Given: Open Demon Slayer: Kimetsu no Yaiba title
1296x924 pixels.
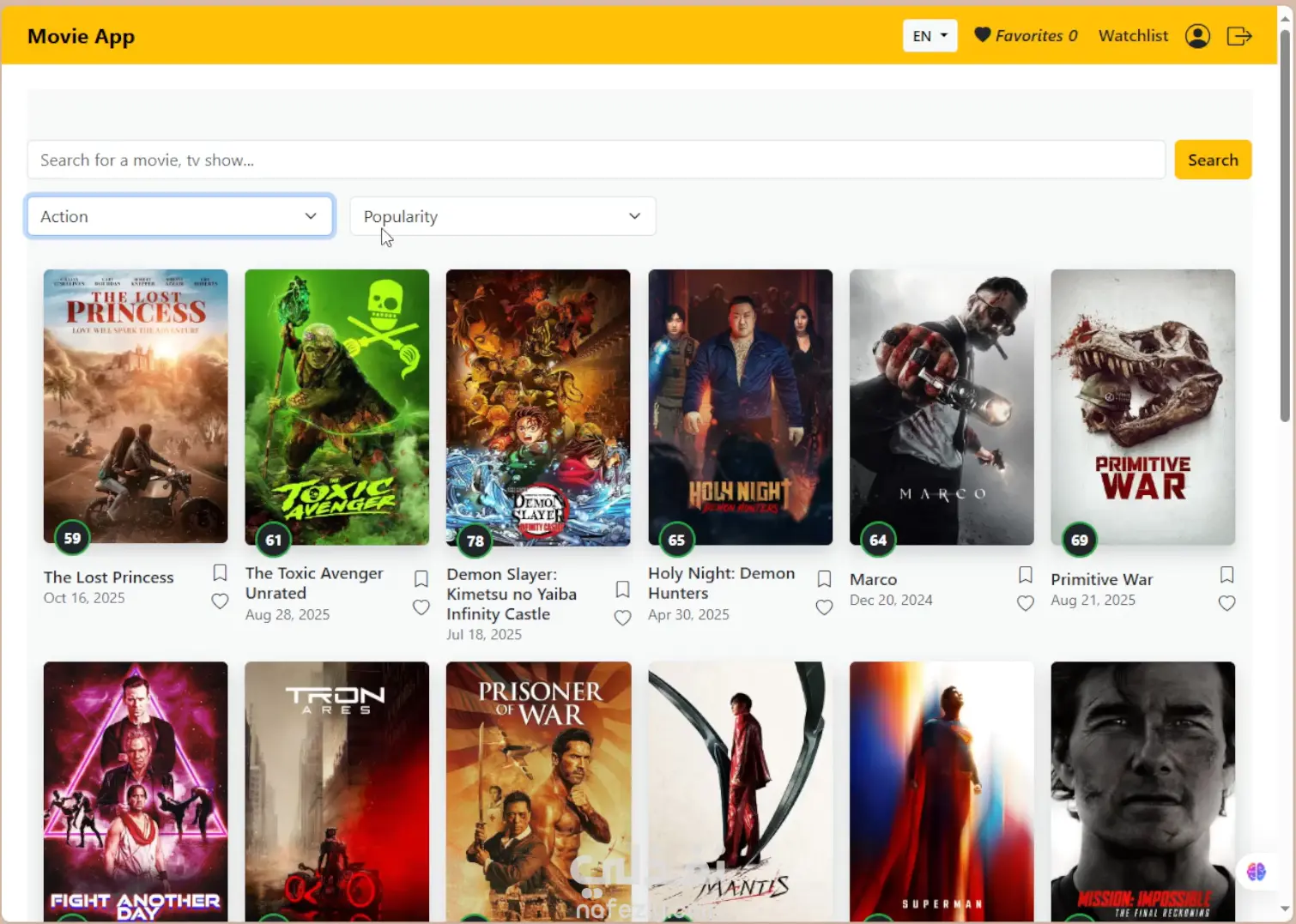Looking at the screenshot, I should (x=512, y=594).
